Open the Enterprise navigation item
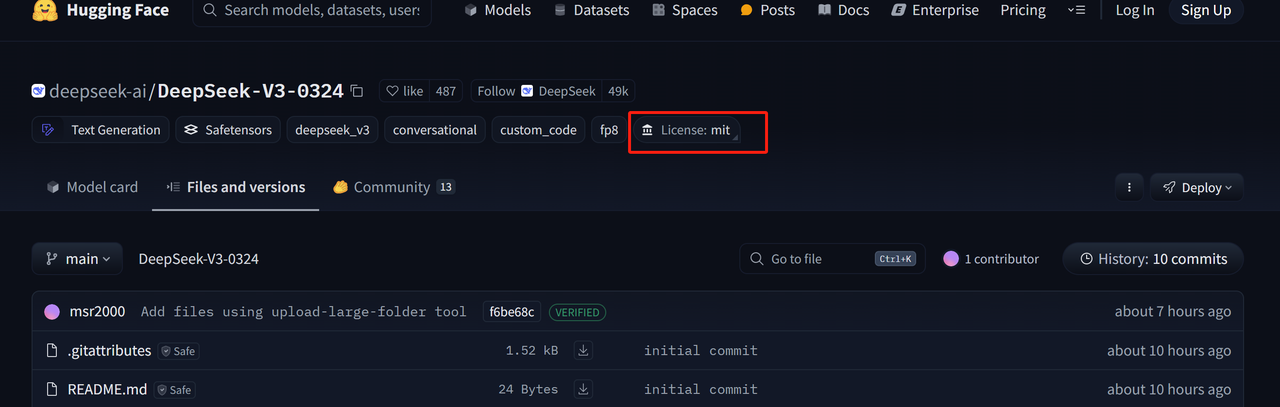Image resolution: width=1280 pixels, height=407 pixels. point(934,10)
